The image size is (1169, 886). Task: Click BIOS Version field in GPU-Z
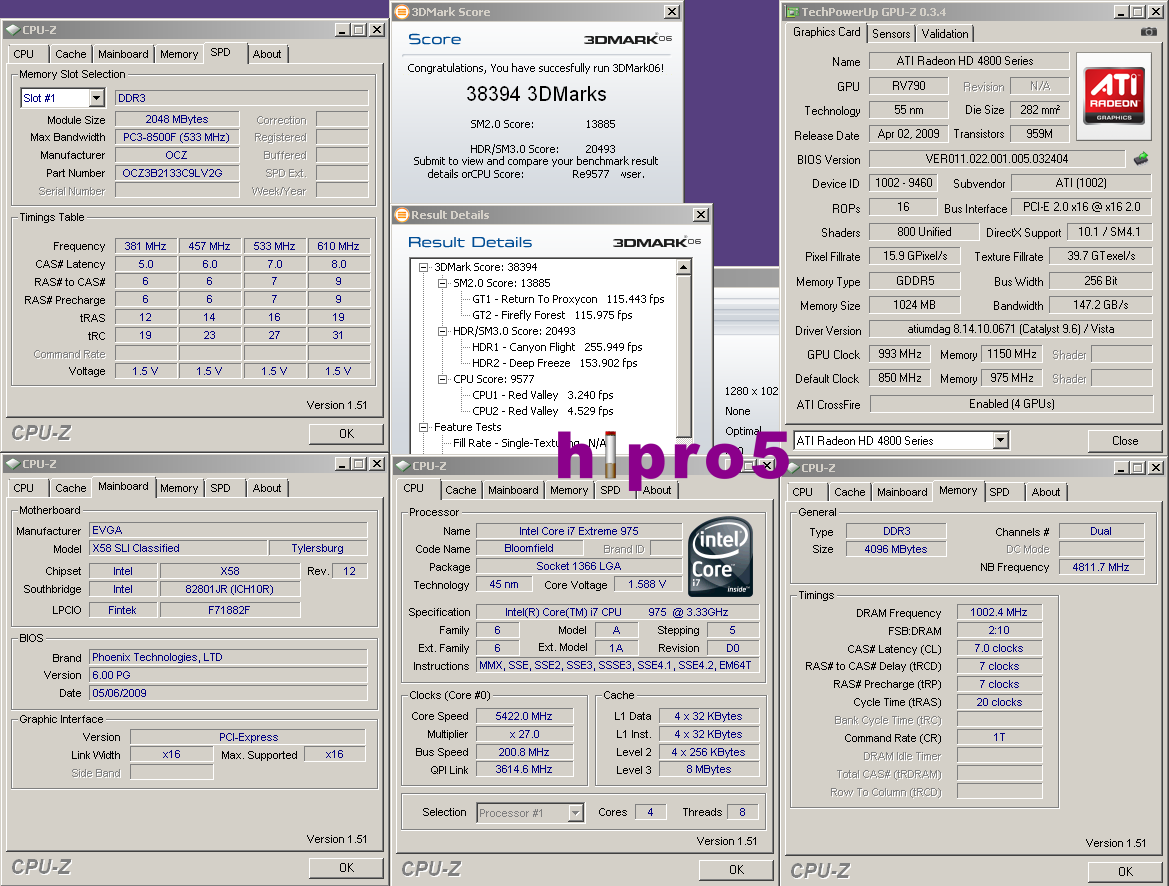click(x=997, y=159)
